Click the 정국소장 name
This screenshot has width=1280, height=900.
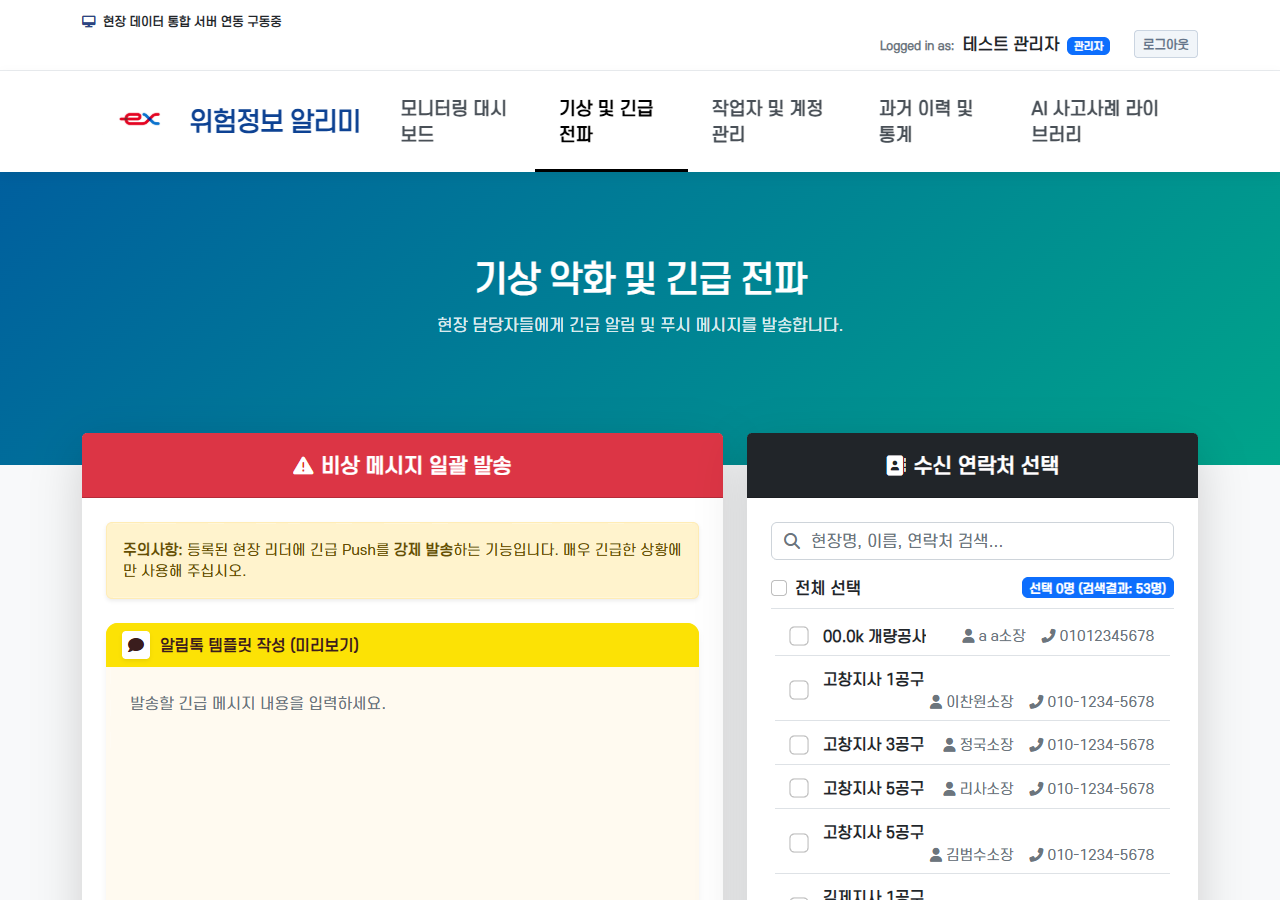(x=987, y=745)
